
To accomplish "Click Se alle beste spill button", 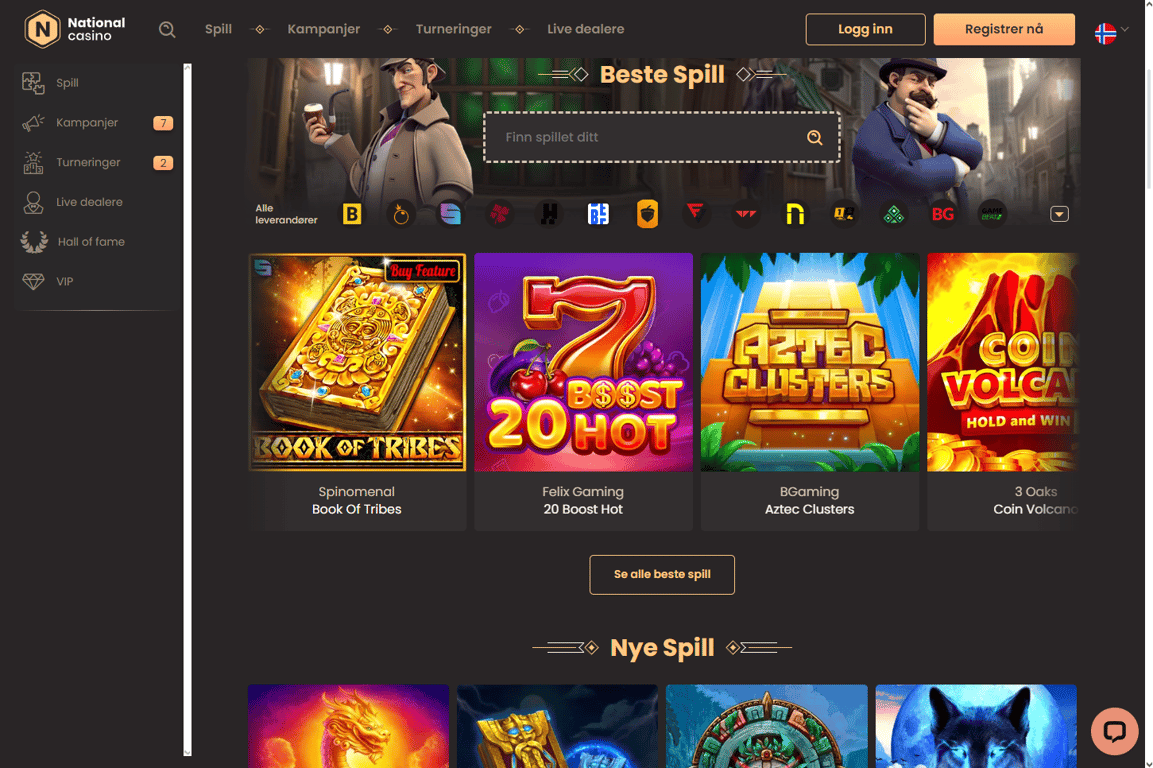I will tap(662, 575).
